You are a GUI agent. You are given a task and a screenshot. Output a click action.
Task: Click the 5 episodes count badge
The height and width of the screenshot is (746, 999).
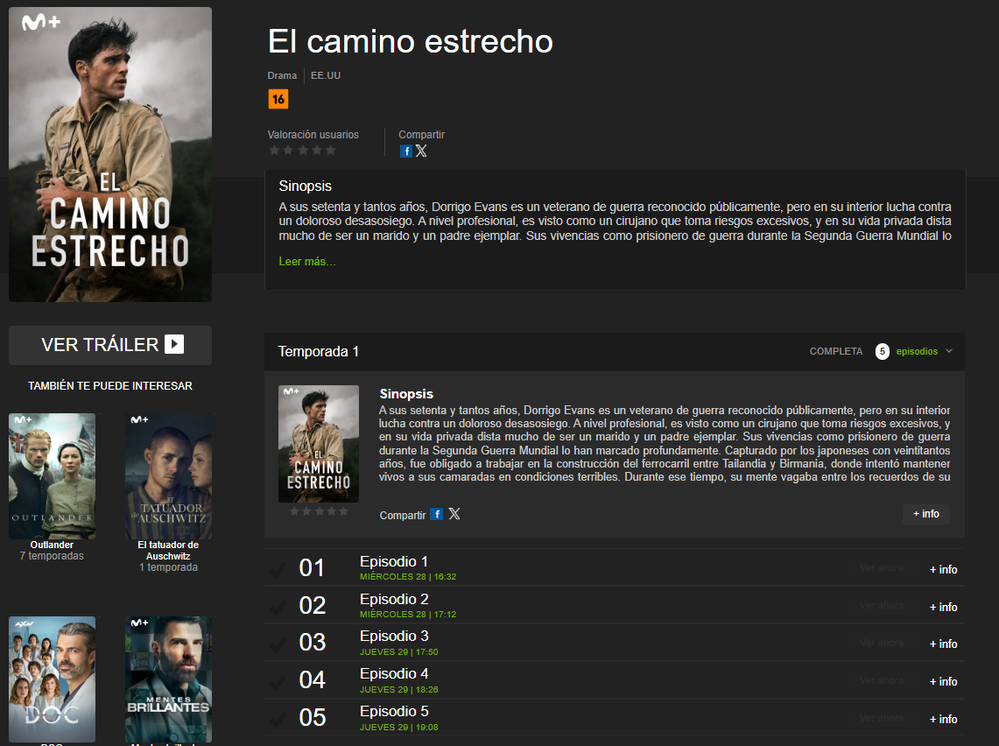[882, 351]
